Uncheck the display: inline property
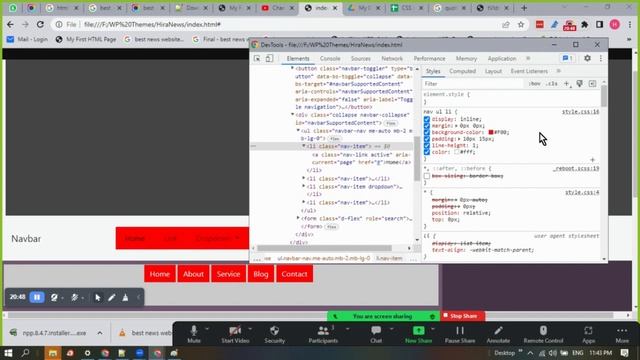Viewport: 640px width, 360px height. coord(427,119)
